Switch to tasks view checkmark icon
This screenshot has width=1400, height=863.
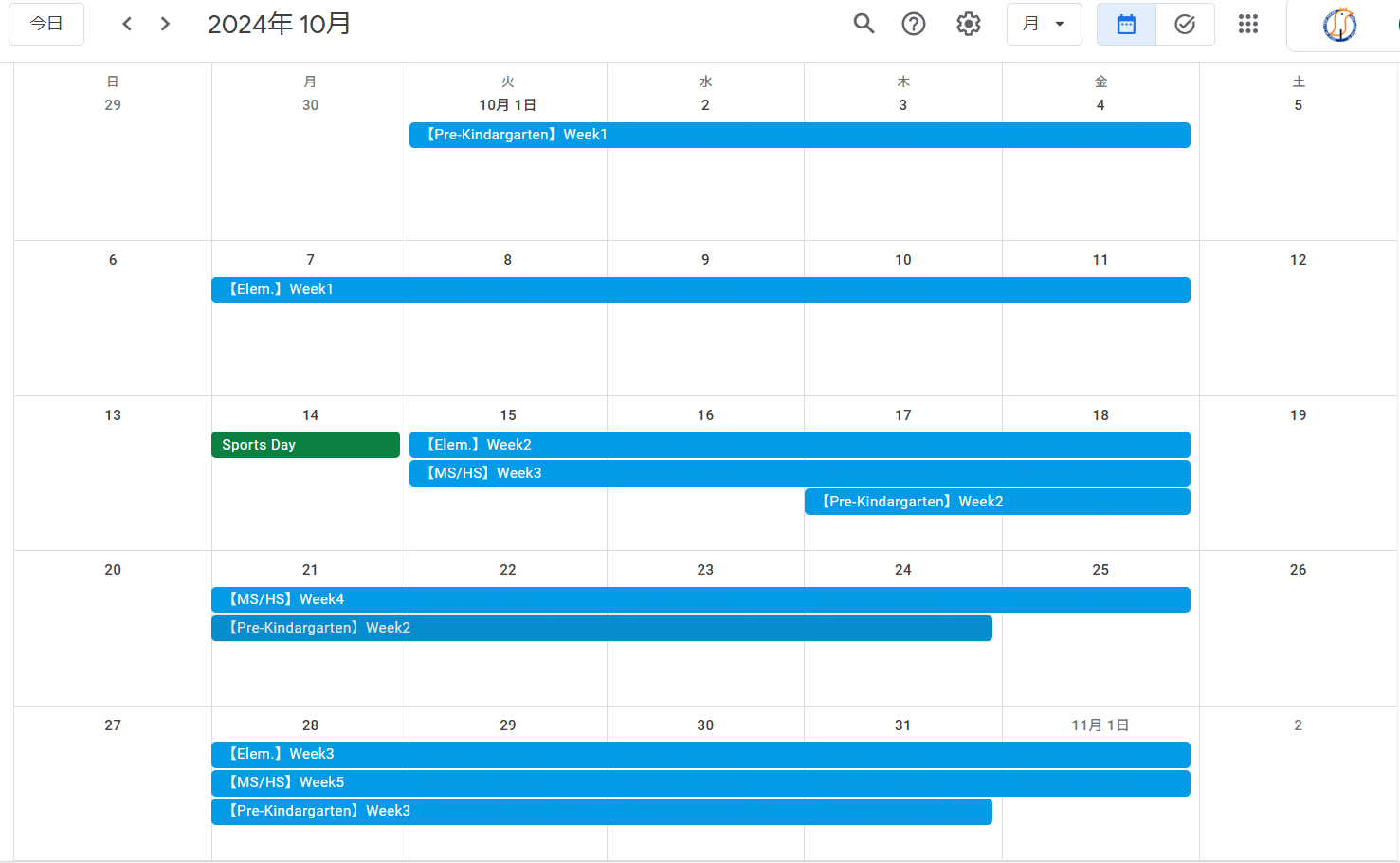coord(1185,25)
